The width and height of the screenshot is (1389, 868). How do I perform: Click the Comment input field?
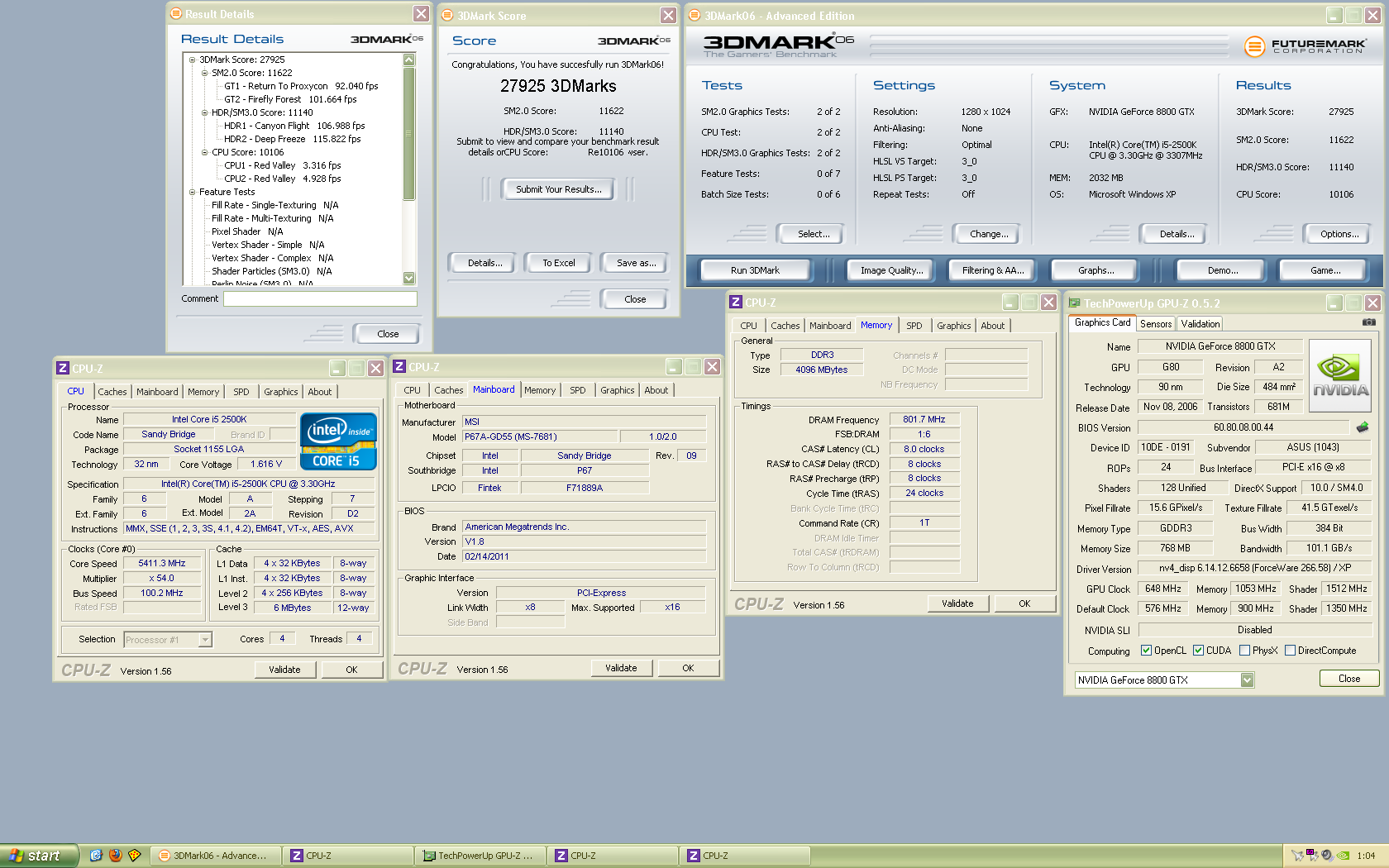[x=320, y=299]
